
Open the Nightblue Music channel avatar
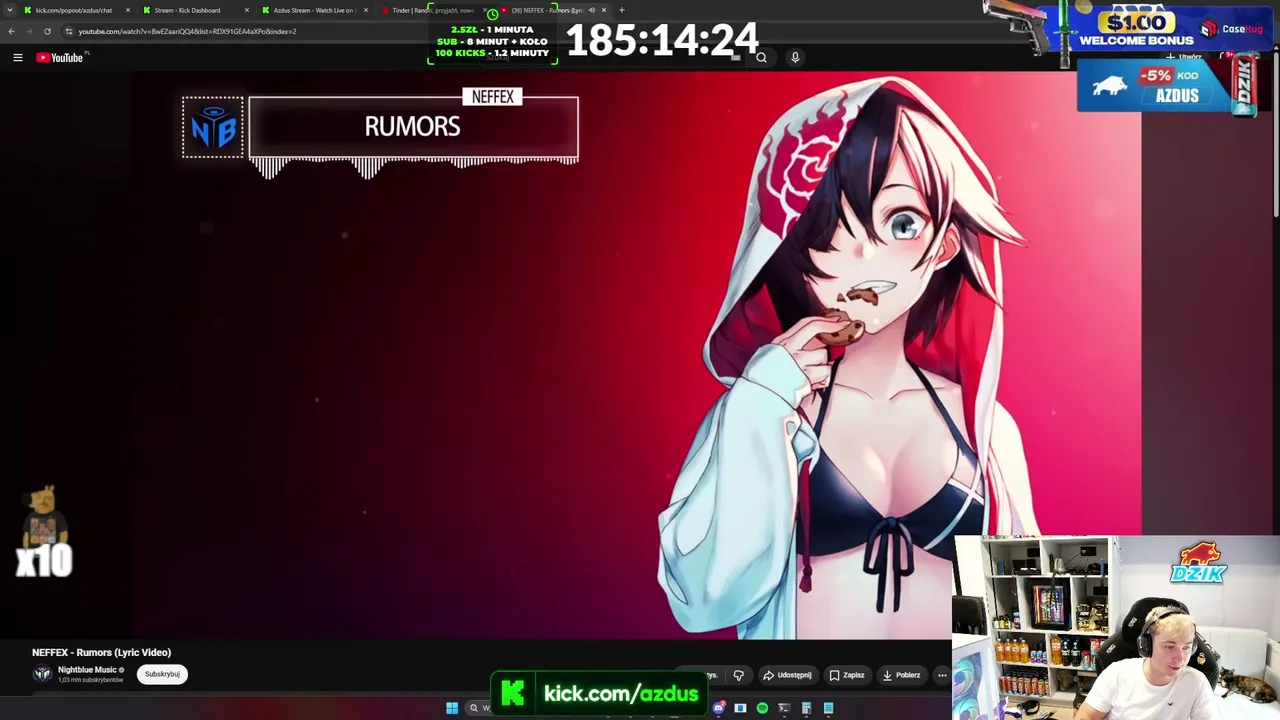[x=42, y=673]
